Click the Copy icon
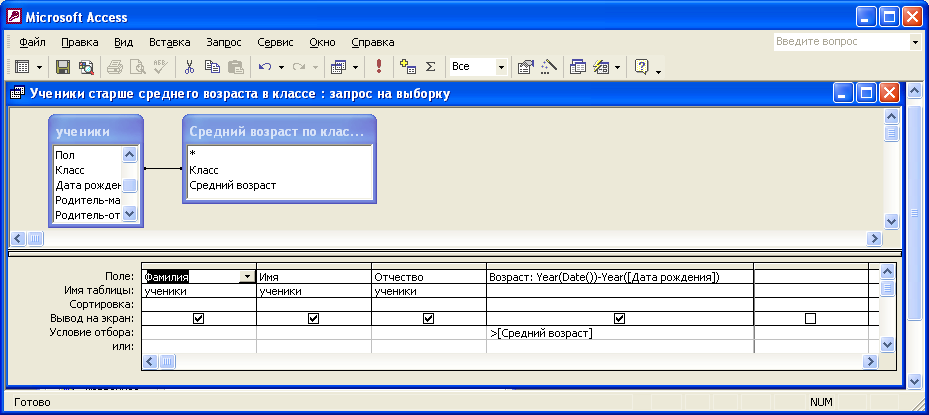Viewport: 929px width, 415px height. [212, 67]
